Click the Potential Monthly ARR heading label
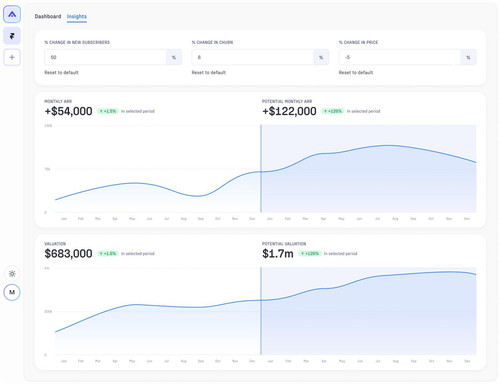 click(x=287, y=101)
